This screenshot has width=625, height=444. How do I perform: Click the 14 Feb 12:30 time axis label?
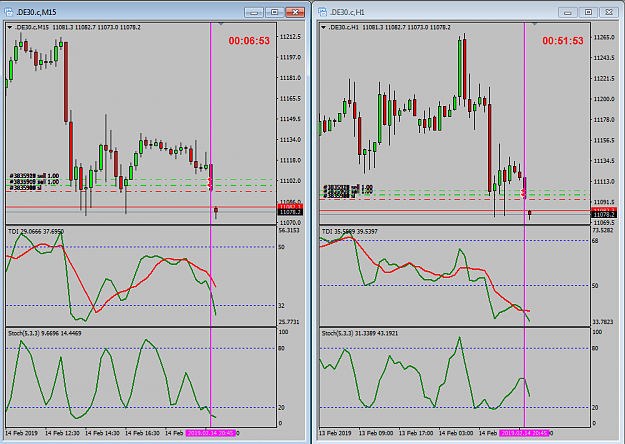[x=62, y=433]
